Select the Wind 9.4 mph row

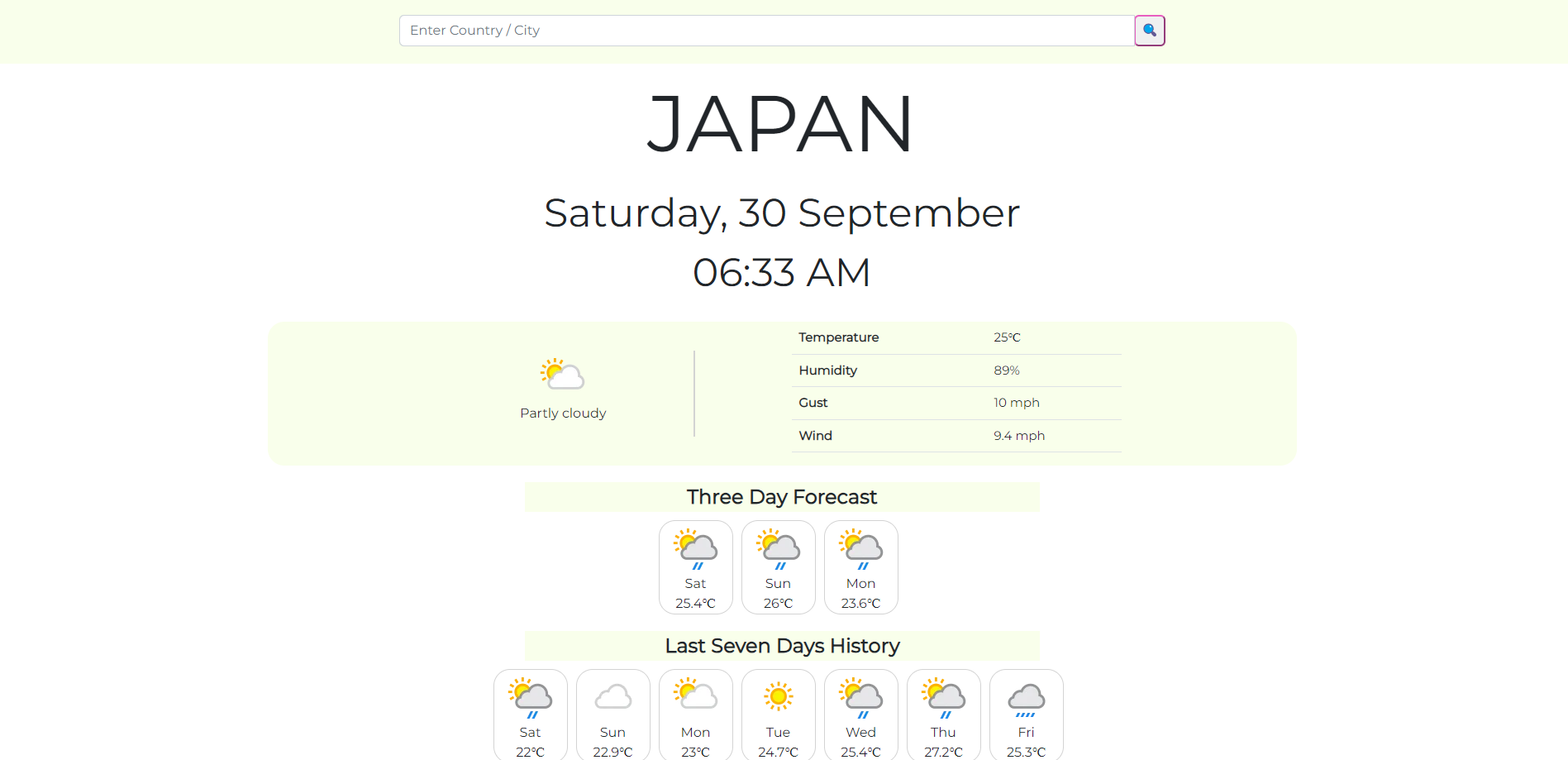click(956, 436)
